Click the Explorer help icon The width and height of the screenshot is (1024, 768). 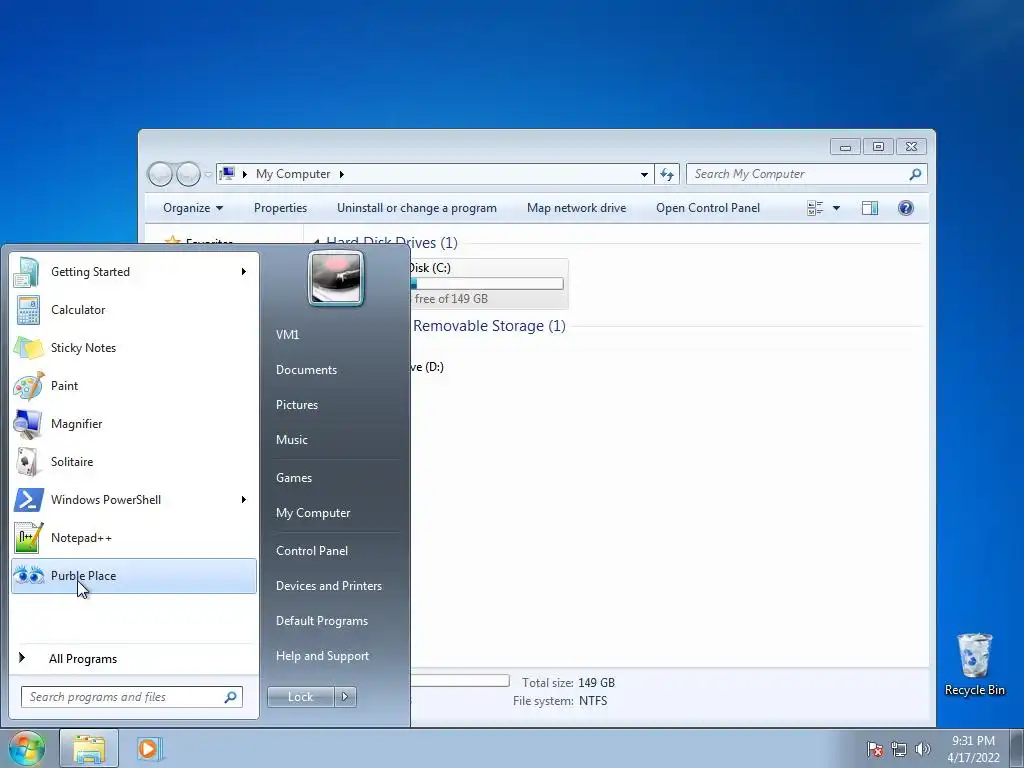(x=906, y=208)
